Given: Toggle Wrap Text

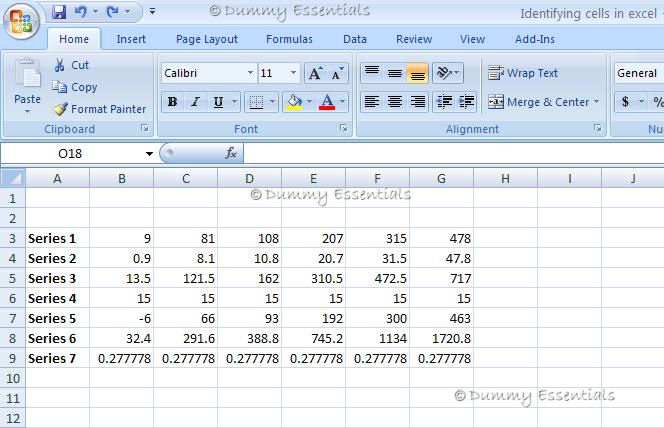Looking at the screenshot, I should pos(523,73).
